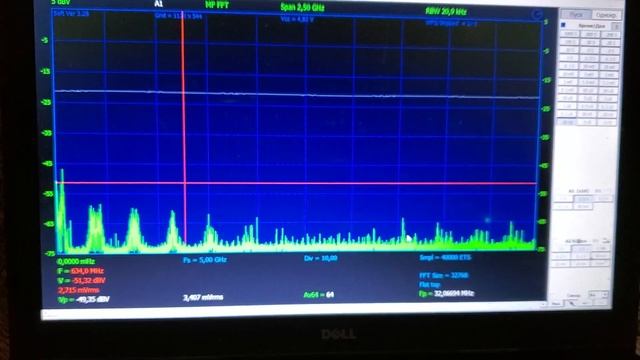The width and height of the screenshot is (640, 360).
Task: Select the cursor-arrow icon tab in side panel
Action: 572,303
